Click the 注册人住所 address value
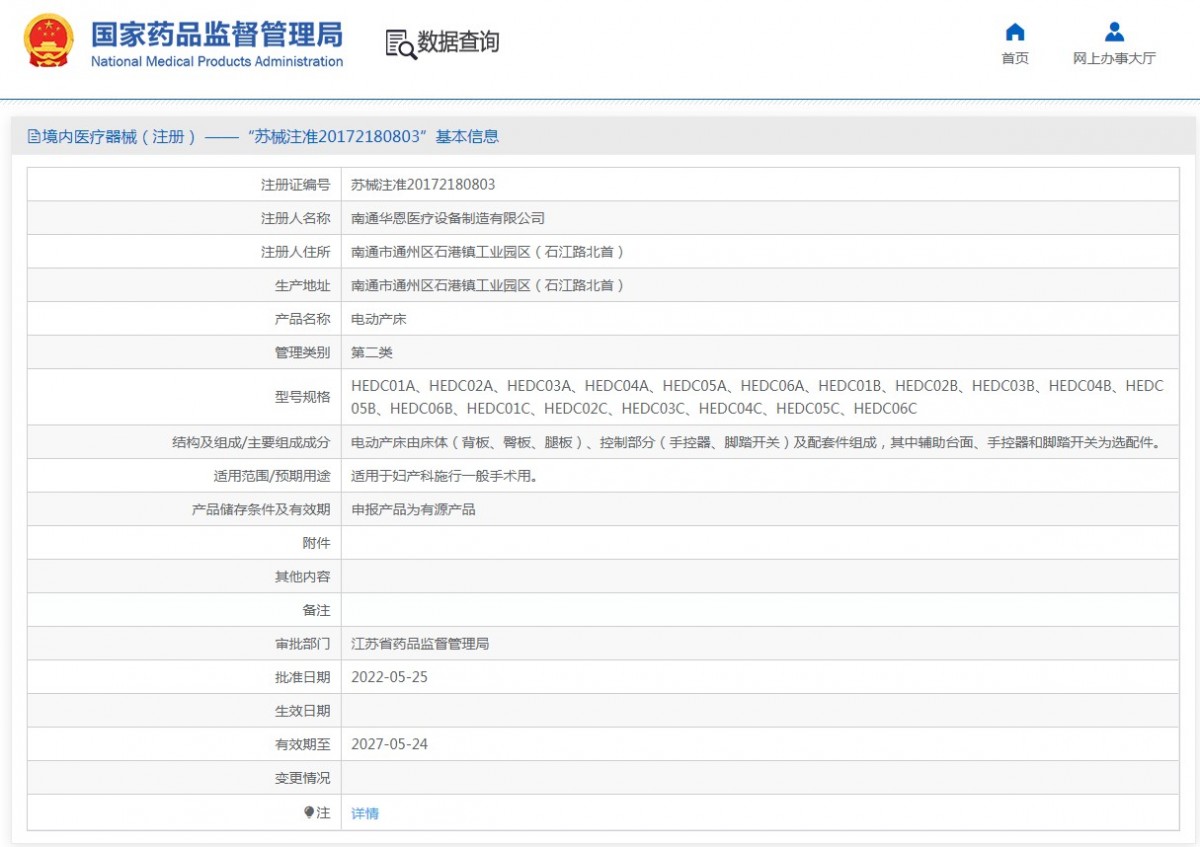The width and height of the screenshot is (1200, 847). click(489, 252)
